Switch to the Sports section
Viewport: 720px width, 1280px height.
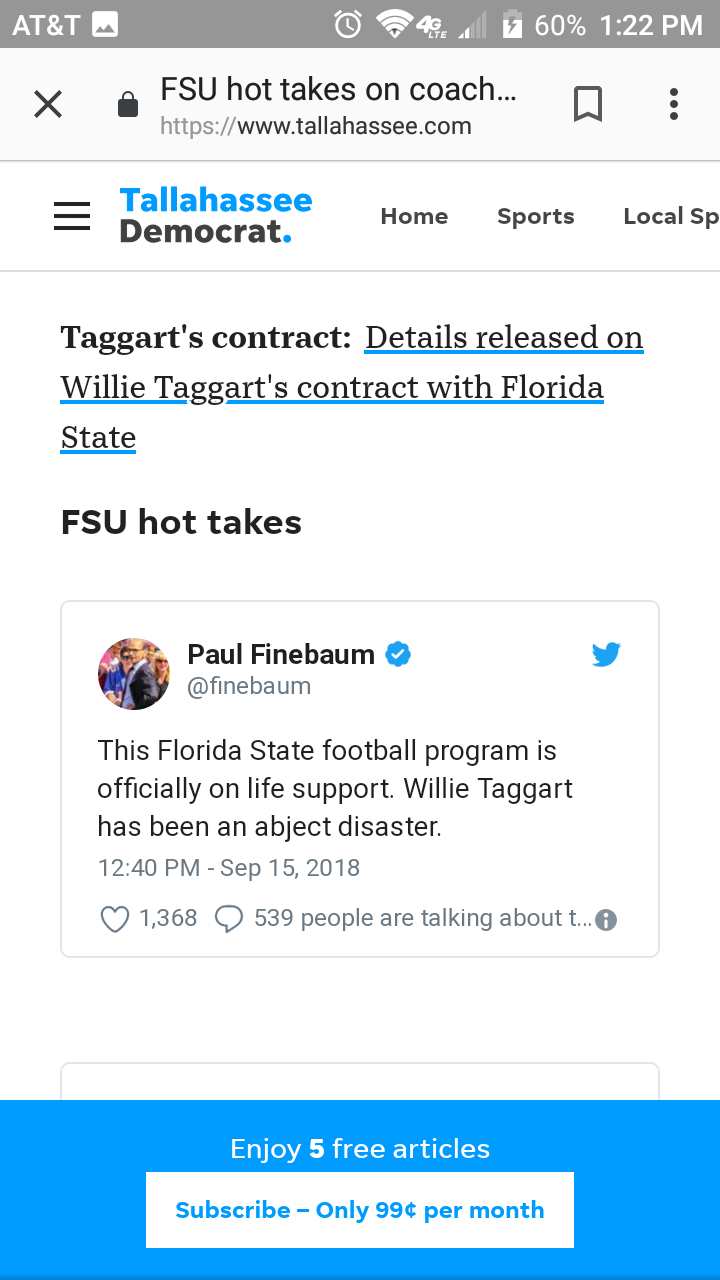pyautogui.click(x=536, y=216)
